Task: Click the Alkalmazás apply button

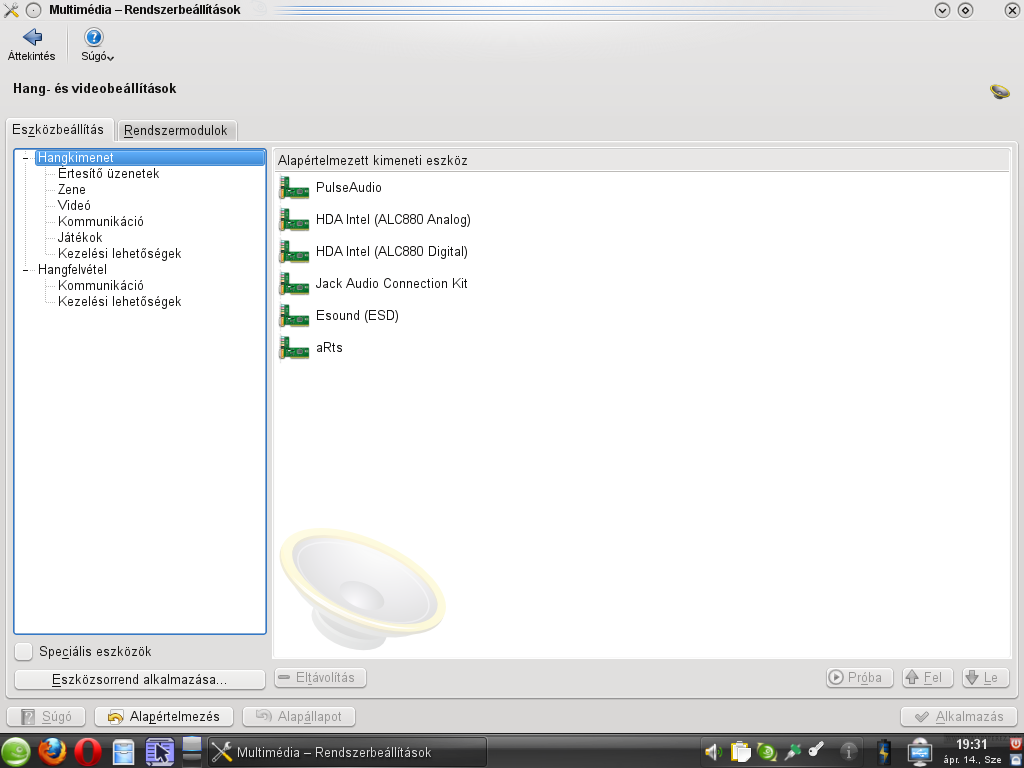Action: [x=959, y=716]
